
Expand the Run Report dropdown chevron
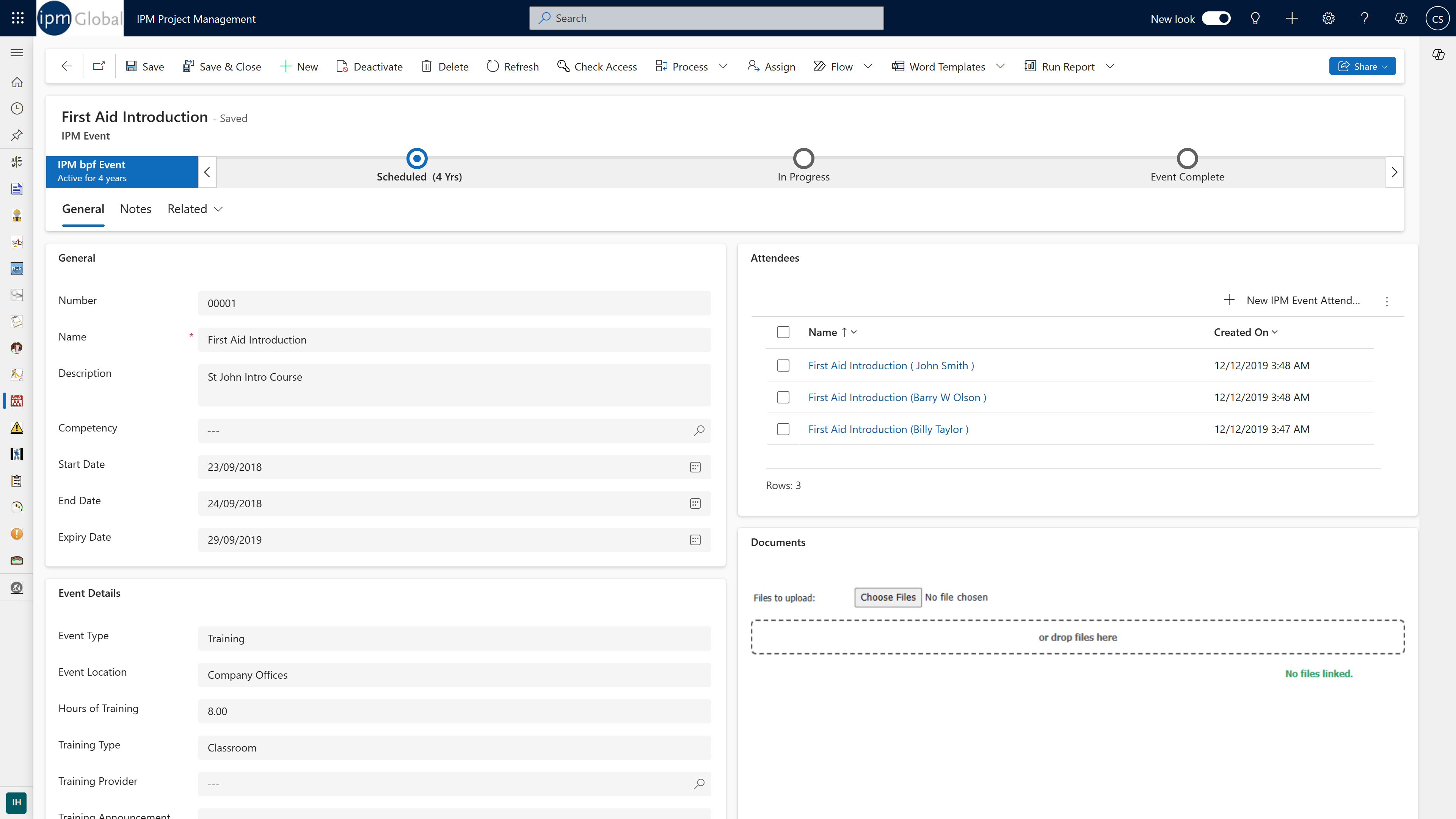coord(1109,66)
